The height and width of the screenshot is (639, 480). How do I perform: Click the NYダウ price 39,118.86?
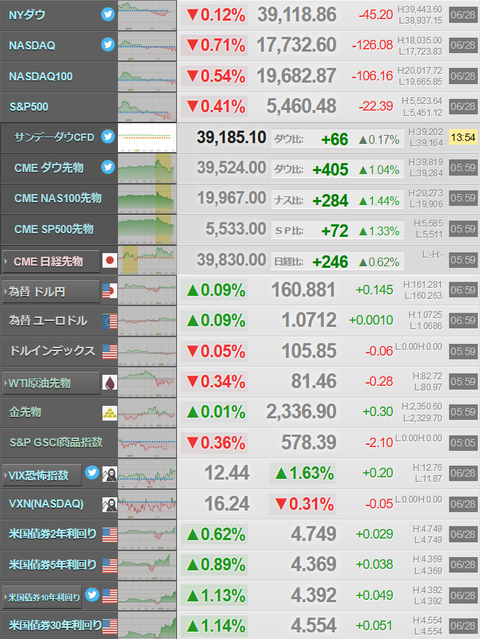(297, 15)
